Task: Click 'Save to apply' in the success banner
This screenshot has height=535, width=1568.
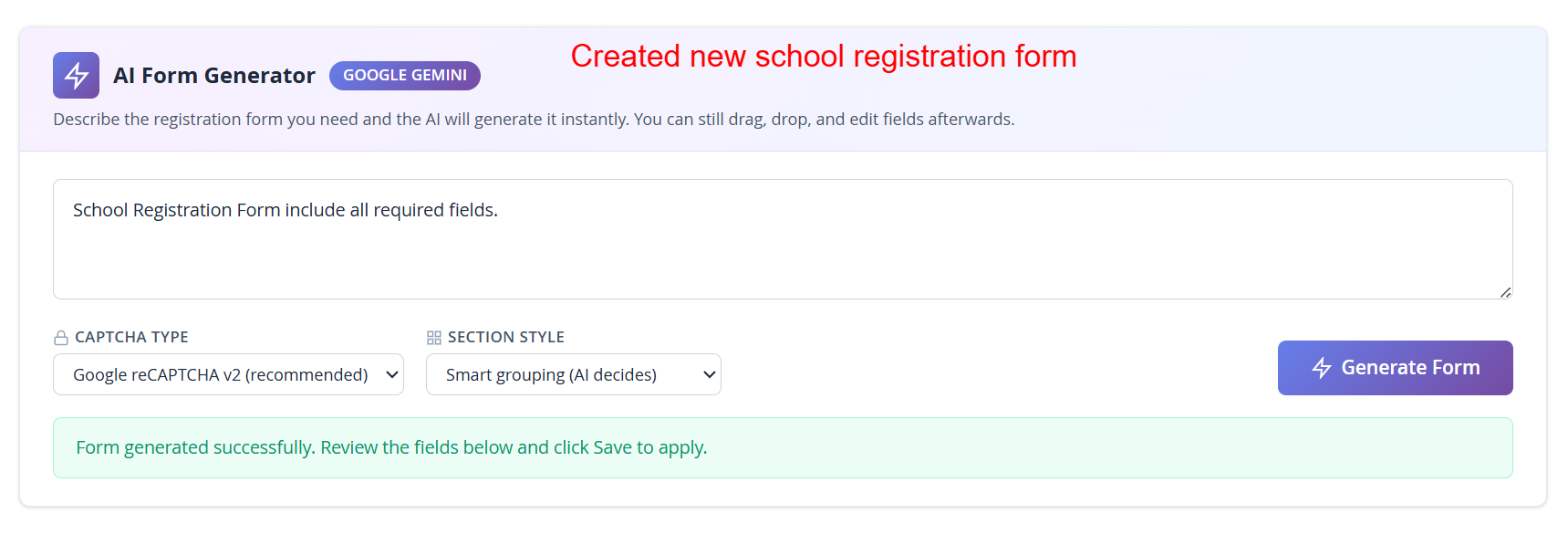Action: click(x=649, y=447)
